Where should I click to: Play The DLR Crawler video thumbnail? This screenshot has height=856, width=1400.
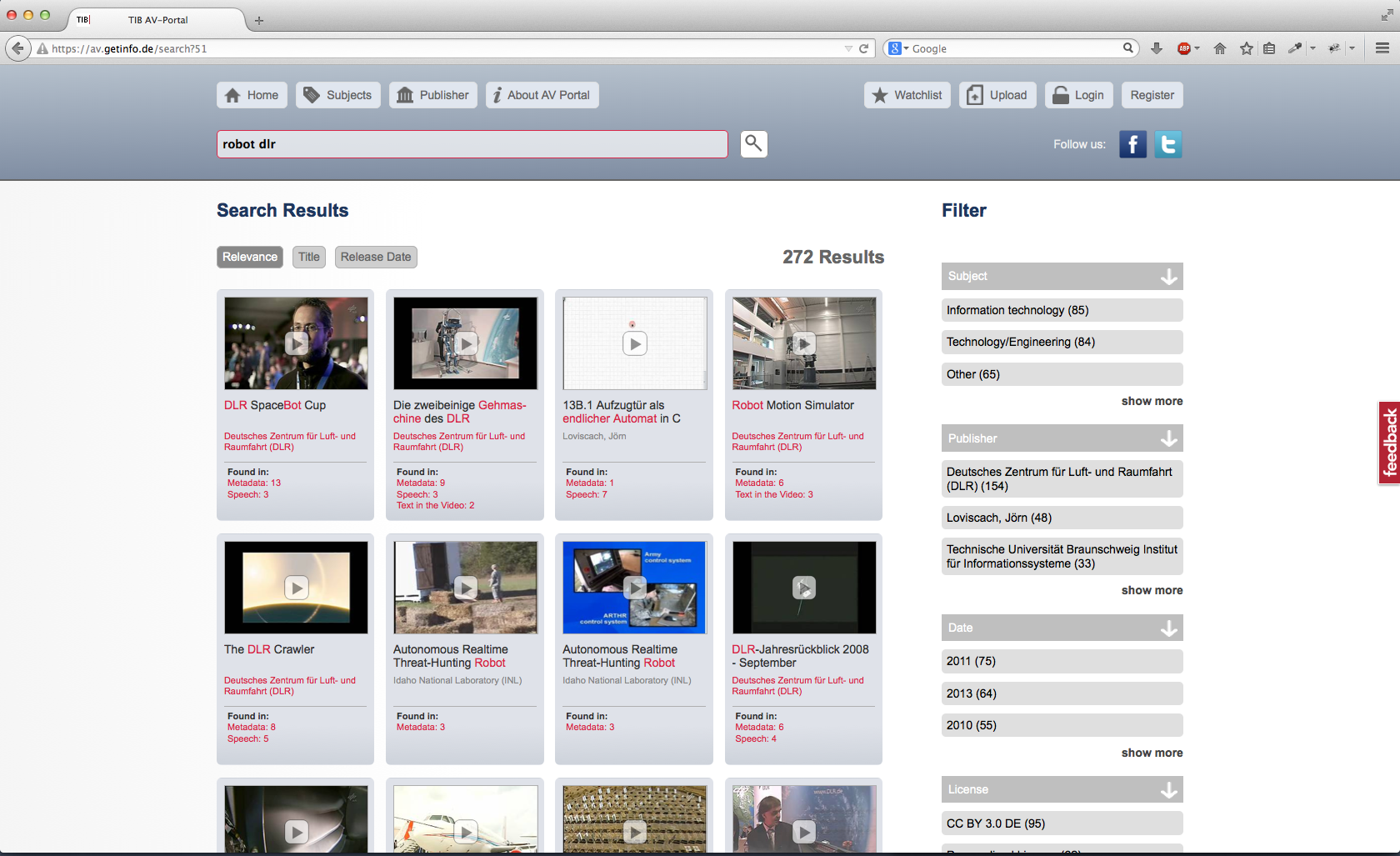(x=296, y=588)
